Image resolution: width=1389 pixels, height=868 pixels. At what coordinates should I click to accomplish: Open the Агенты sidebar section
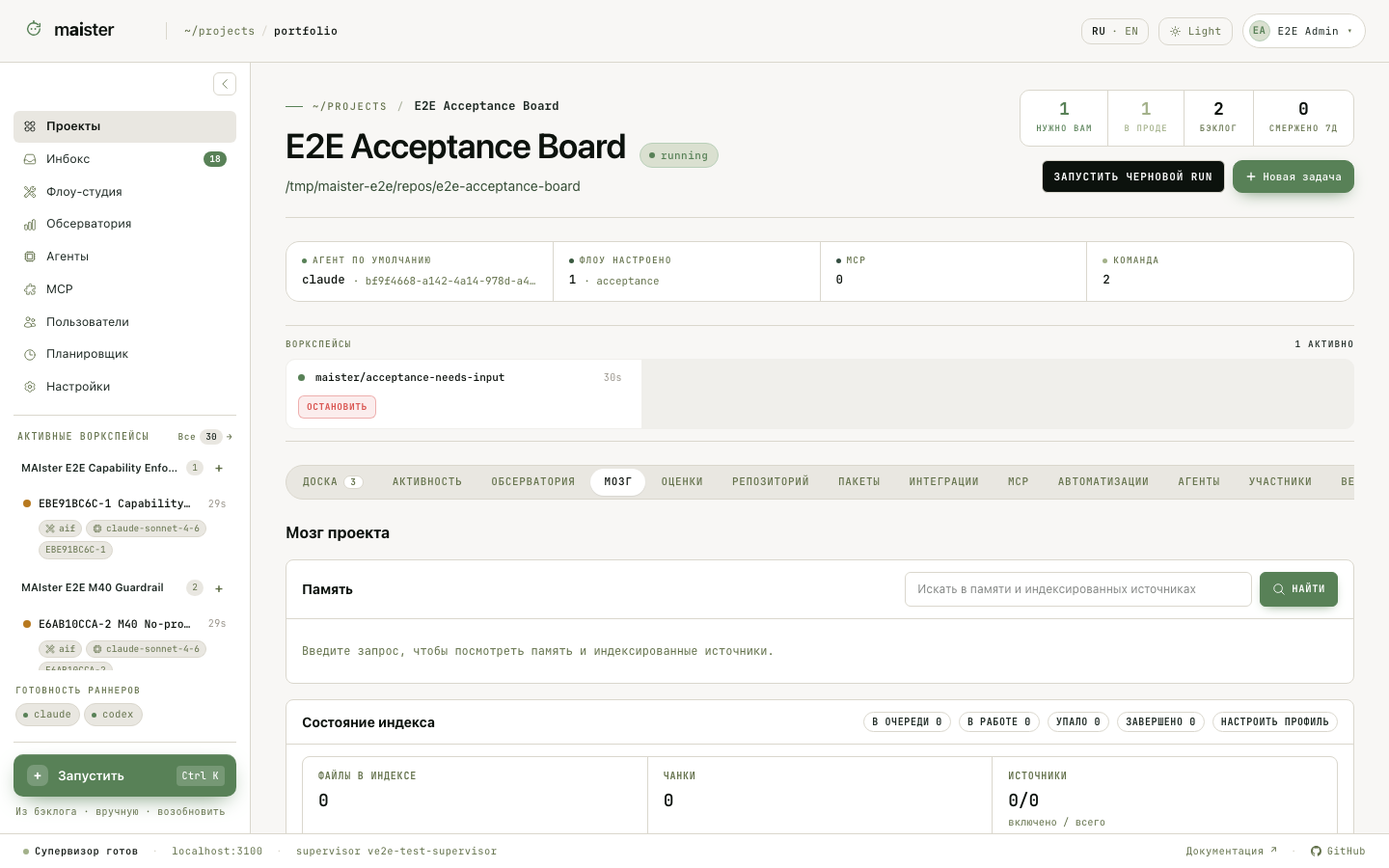click(124, 257)
